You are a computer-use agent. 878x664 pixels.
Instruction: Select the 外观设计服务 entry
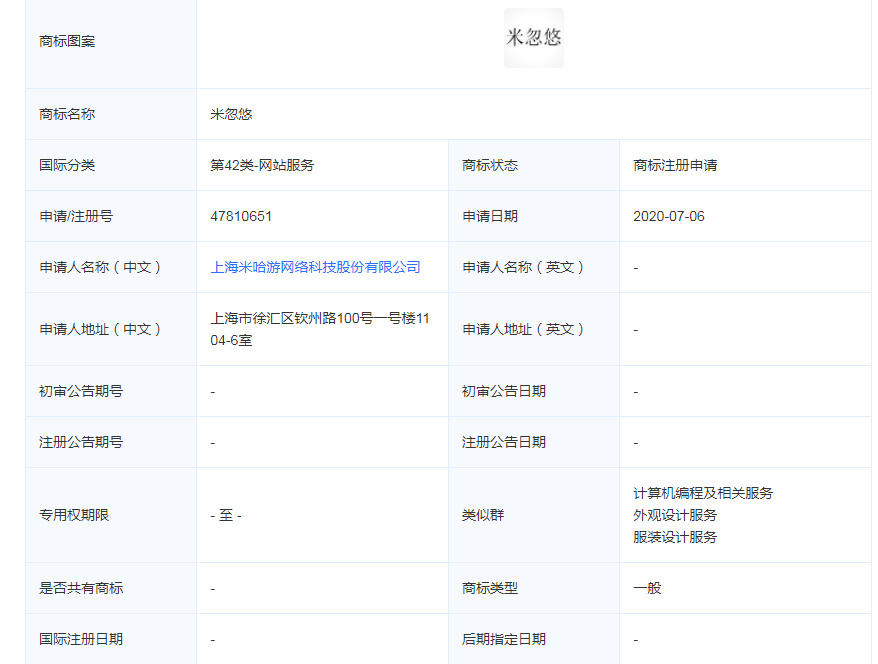coord(675,515)
